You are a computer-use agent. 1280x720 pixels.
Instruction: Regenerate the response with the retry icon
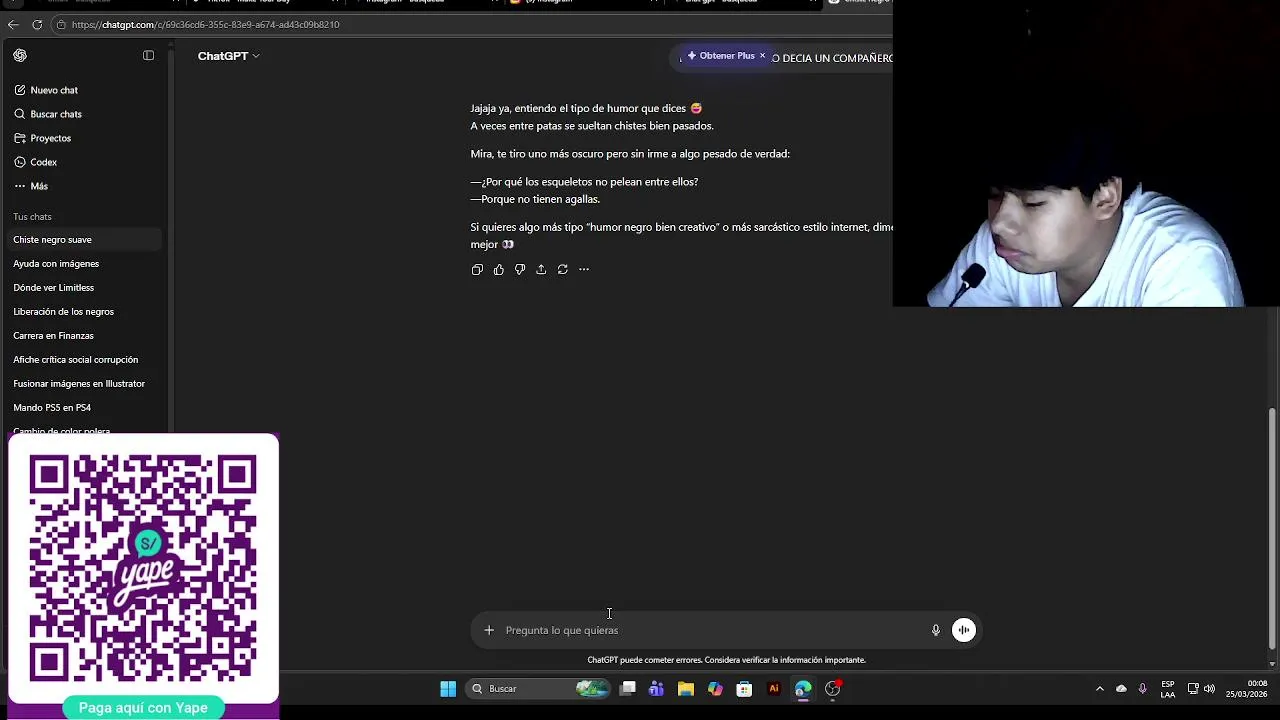(x=562, y=270)
